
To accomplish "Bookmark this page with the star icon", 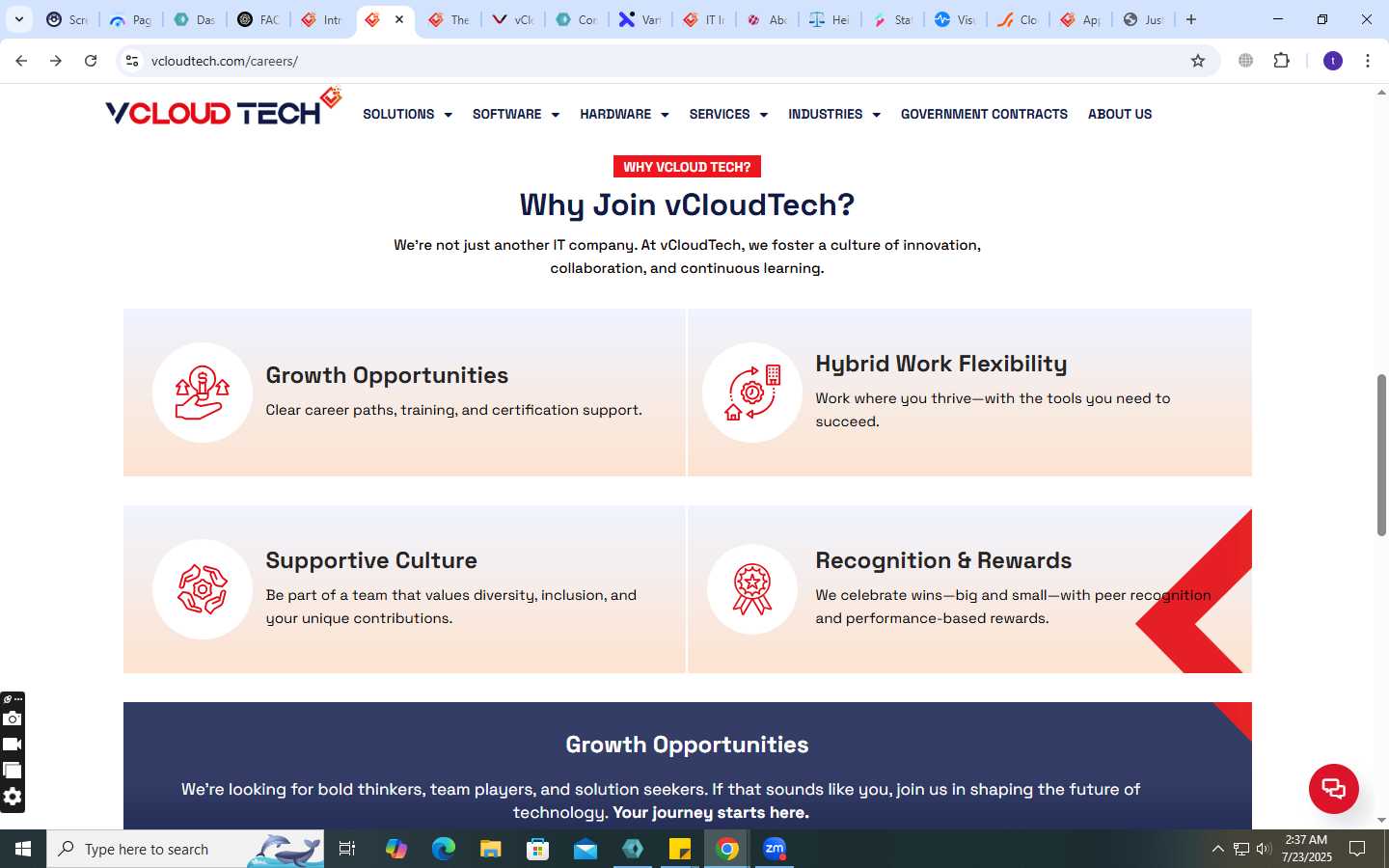I will 1198,61.
